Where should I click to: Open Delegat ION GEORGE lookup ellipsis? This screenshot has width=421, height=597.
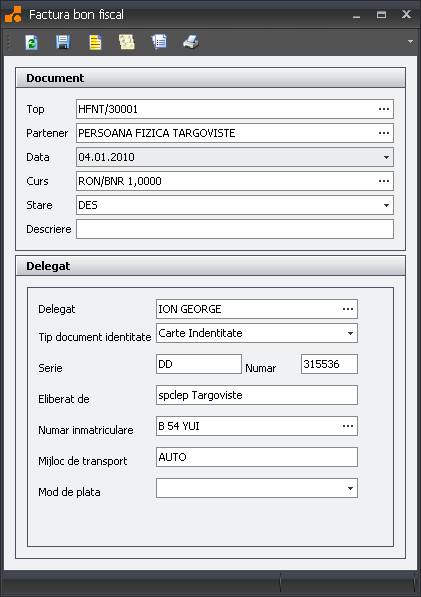348,309
